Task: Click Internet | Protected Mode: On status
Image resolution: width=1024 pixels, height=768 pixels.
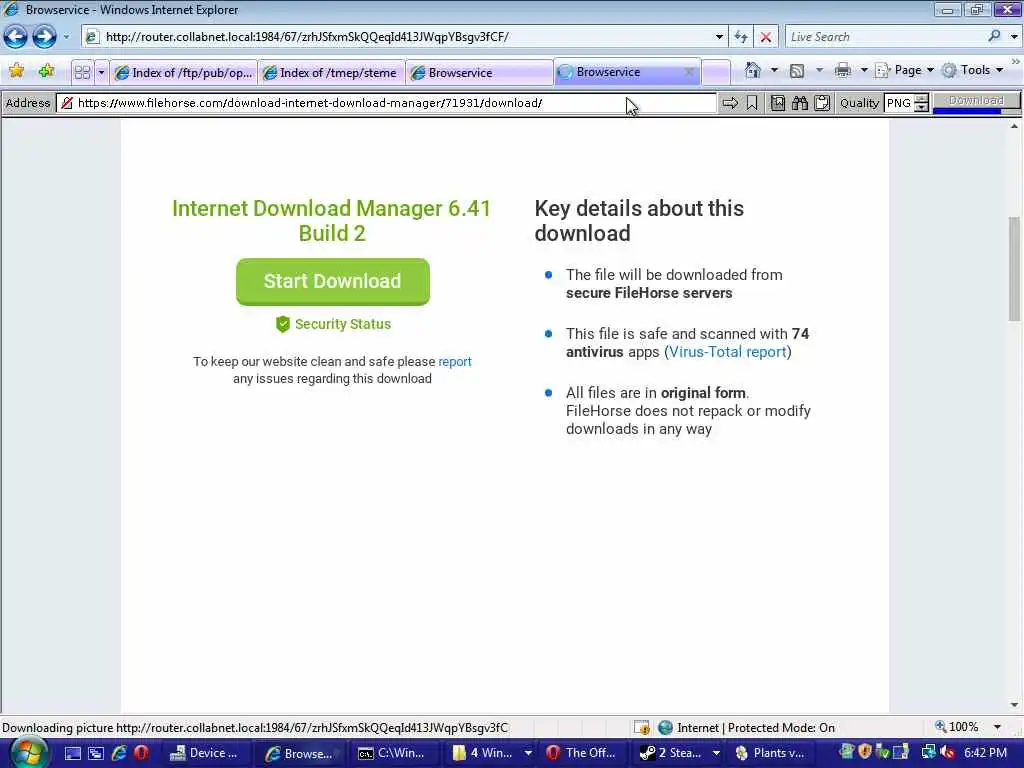Action: click(x=746, y=727)
